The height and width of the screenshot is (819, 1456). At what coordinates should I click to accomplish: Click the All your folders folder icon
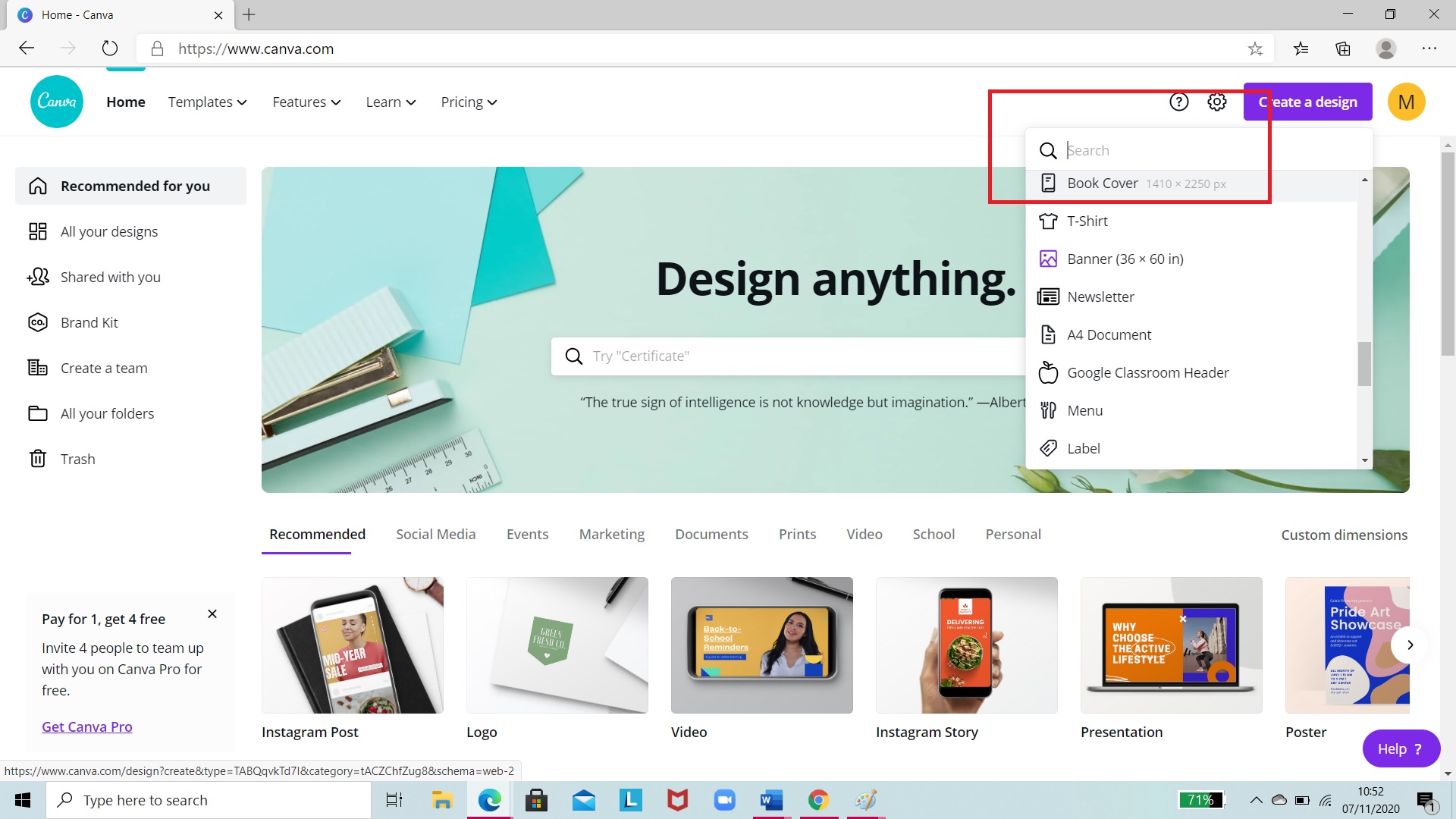click(x=38, y=413)
